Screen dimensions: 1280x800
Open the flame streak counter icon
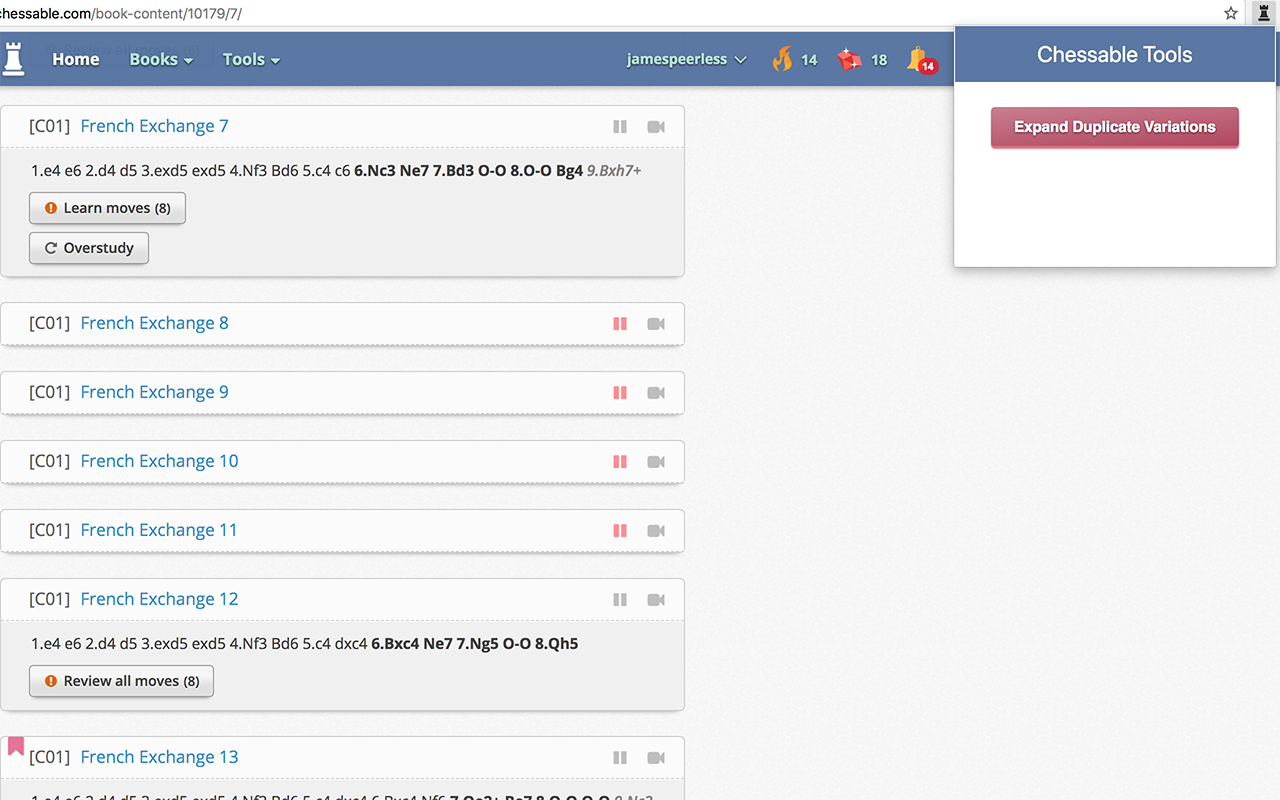782,59
